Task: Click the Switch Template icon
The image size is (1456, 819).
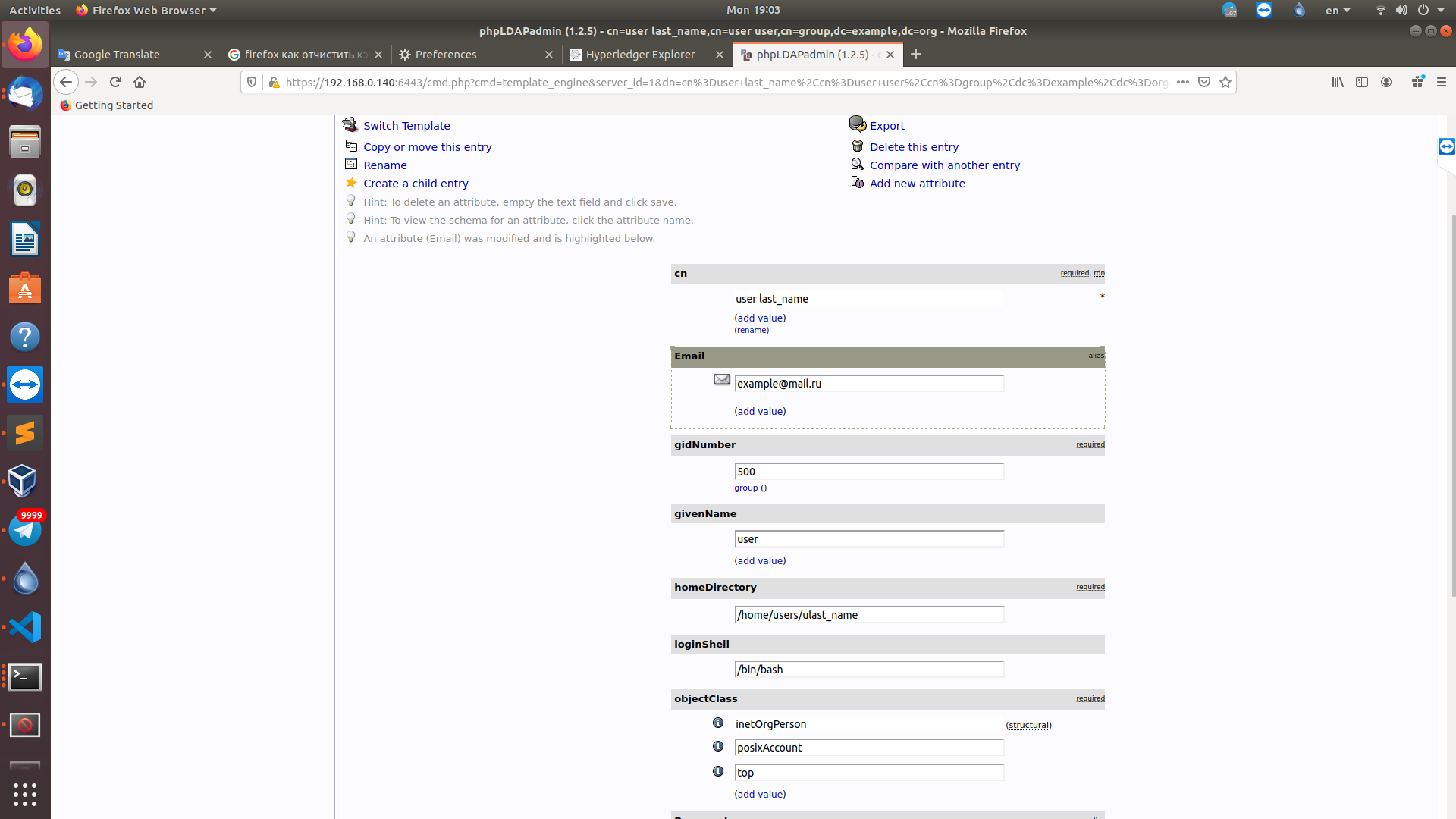Action: [x=350, y=124]
